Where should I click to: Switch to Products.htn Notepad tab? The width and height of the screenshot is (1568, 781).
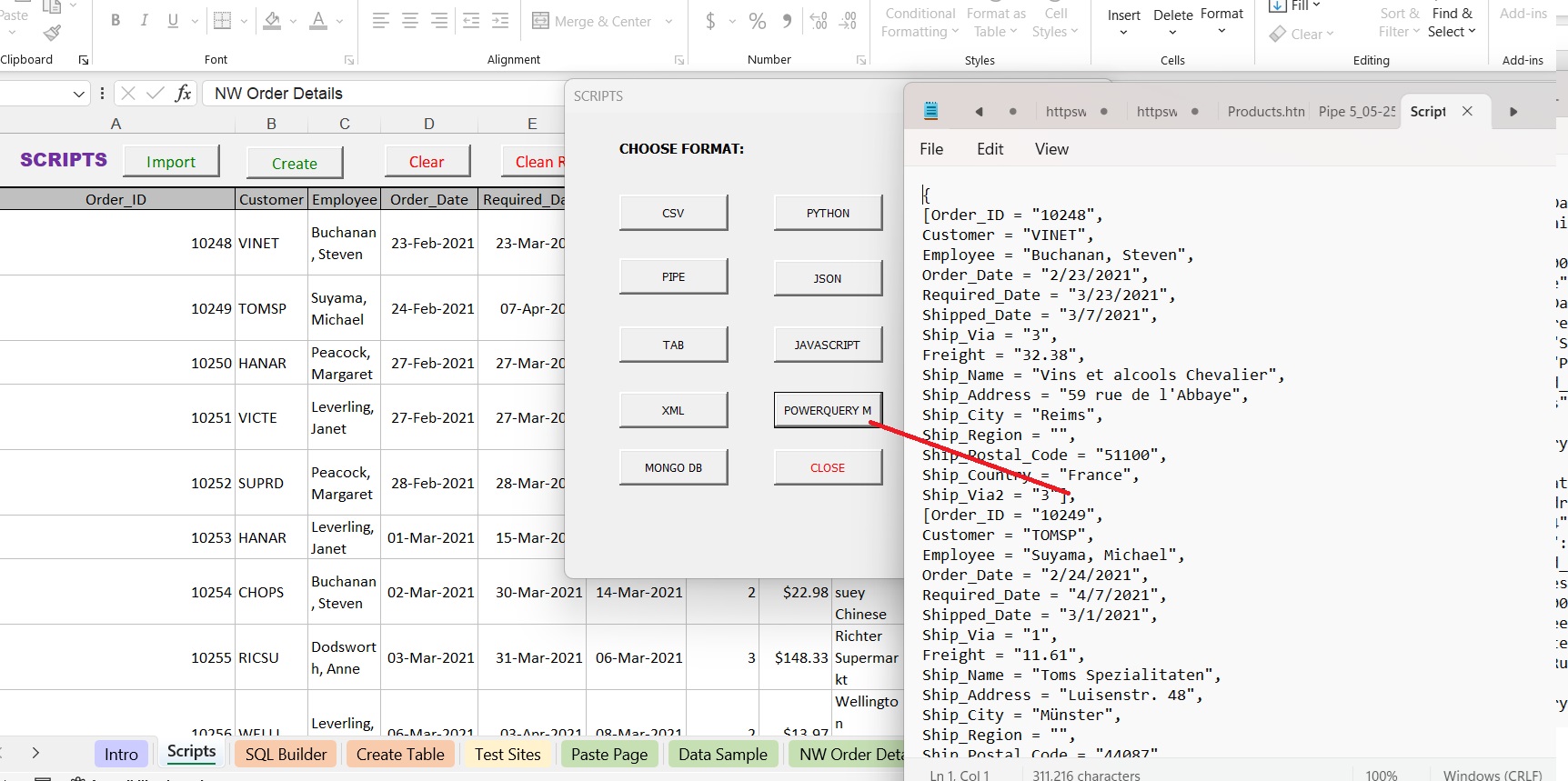click(1265, 111)
